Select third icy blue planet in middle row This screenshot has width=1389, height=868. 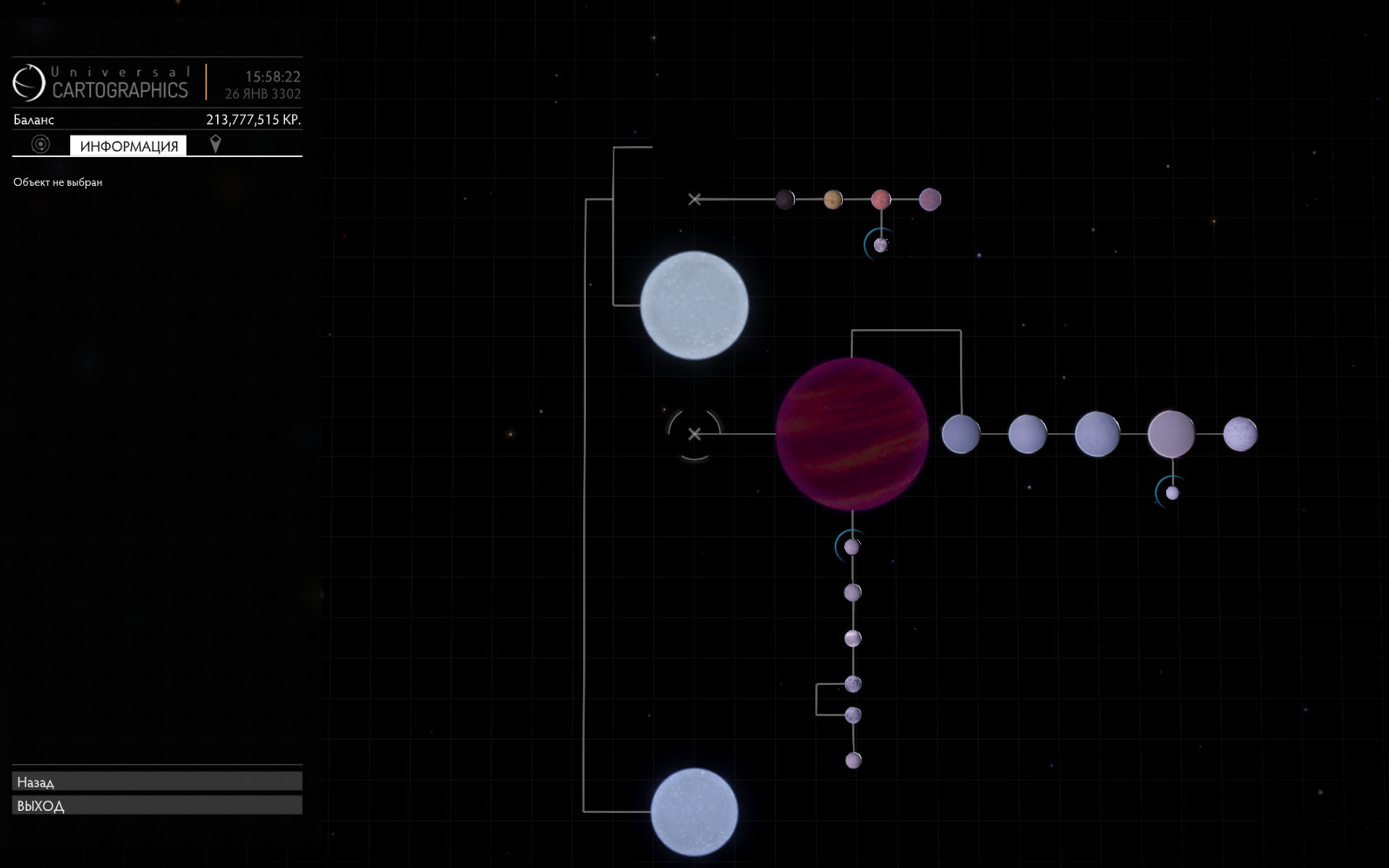coord(1097,434)
